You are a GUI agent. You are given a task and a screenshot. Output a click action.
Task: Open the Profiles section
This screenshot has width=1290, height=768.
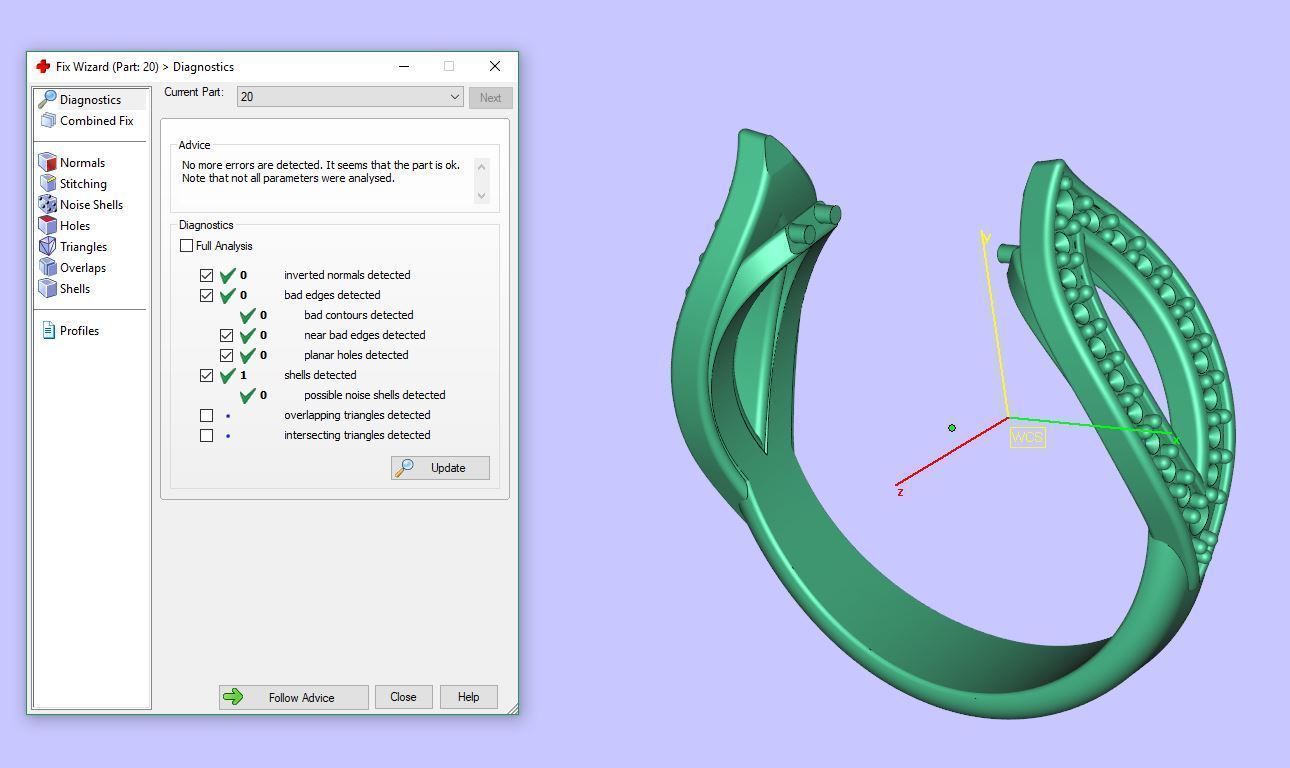coord(78,331)
